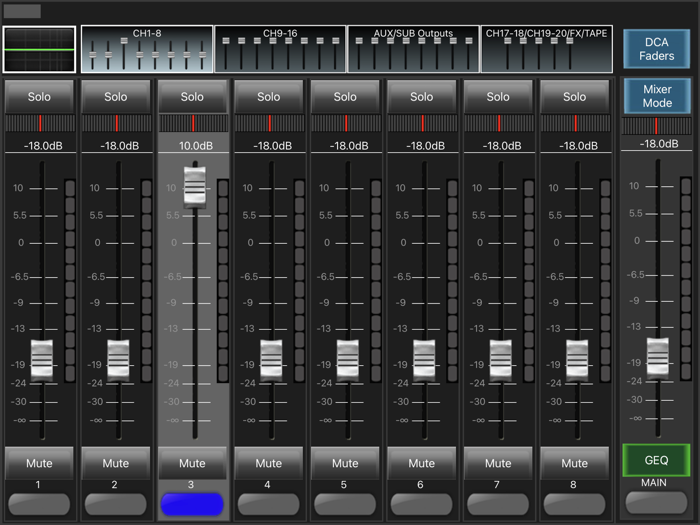The height and width of the screenshot is (525, 700).
Task: Mute channel 1
Action: 39,463
